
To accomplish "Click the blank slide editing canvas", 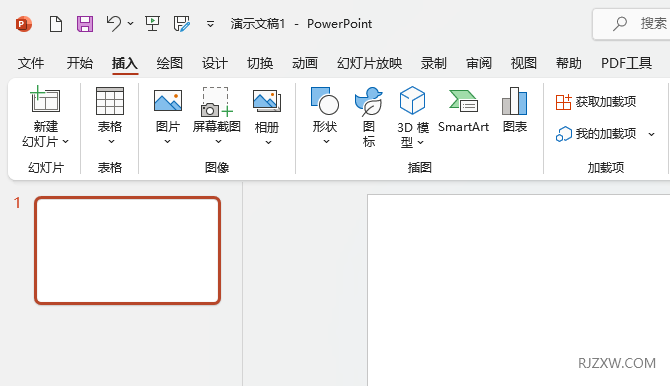I will [519, 290].
